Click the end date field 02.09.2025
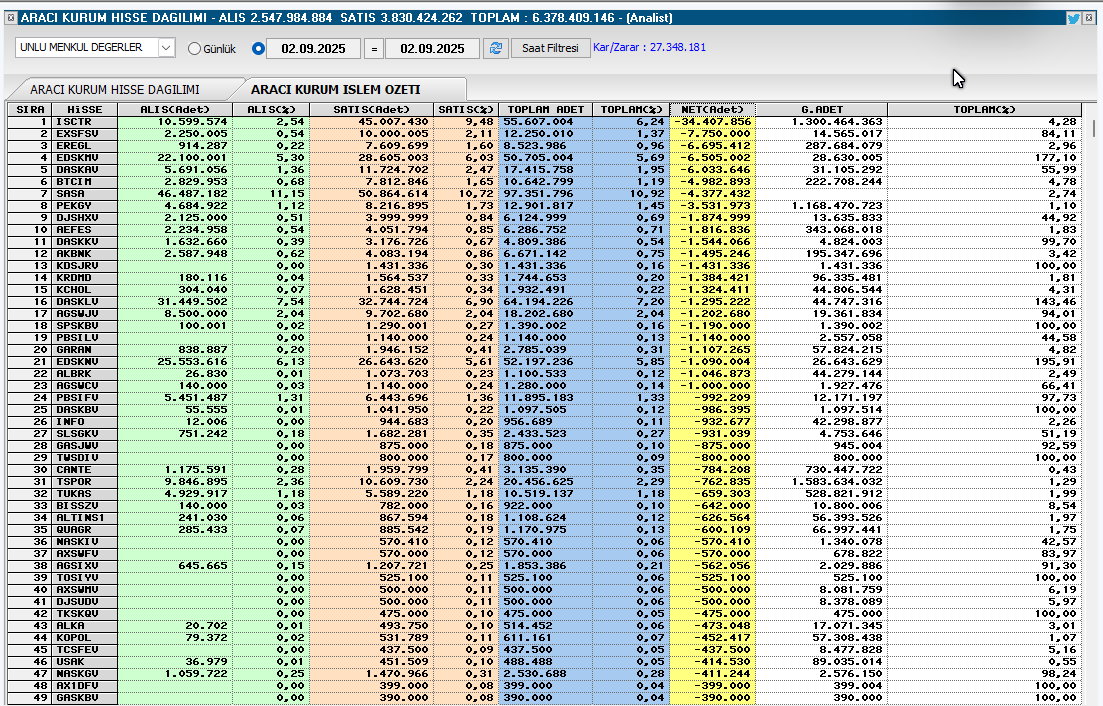Viewport: 1103px width, 706px height. [x=433, y=49]
